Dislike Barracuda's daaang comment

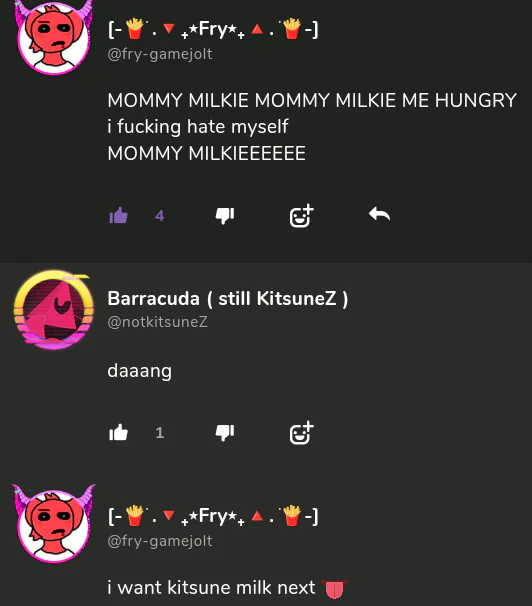click(x=225, y=432)
